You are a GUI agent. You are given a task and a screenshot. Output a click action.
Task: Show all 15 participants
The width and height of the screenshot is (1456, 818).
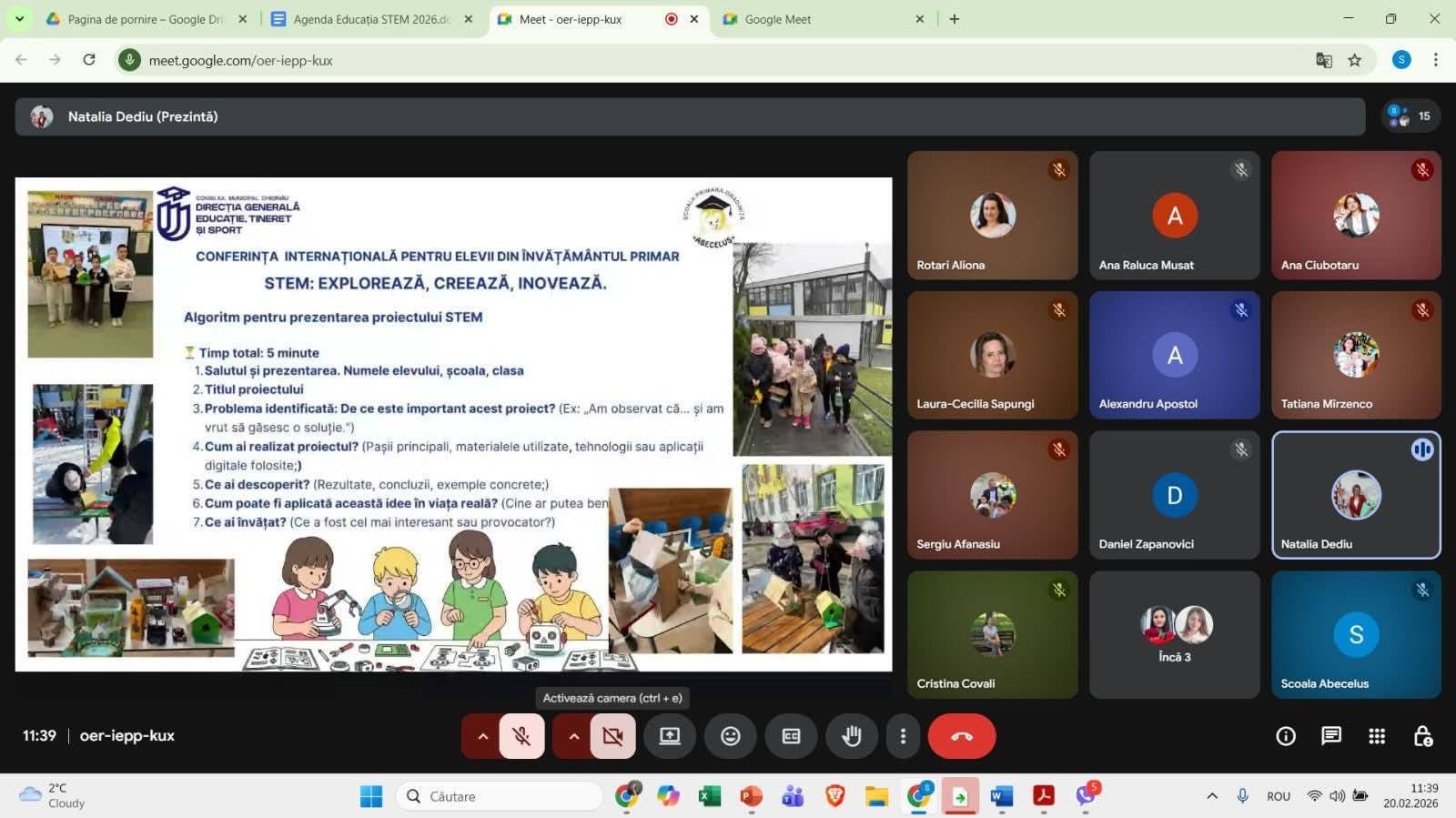click(x=1410, y=116)
